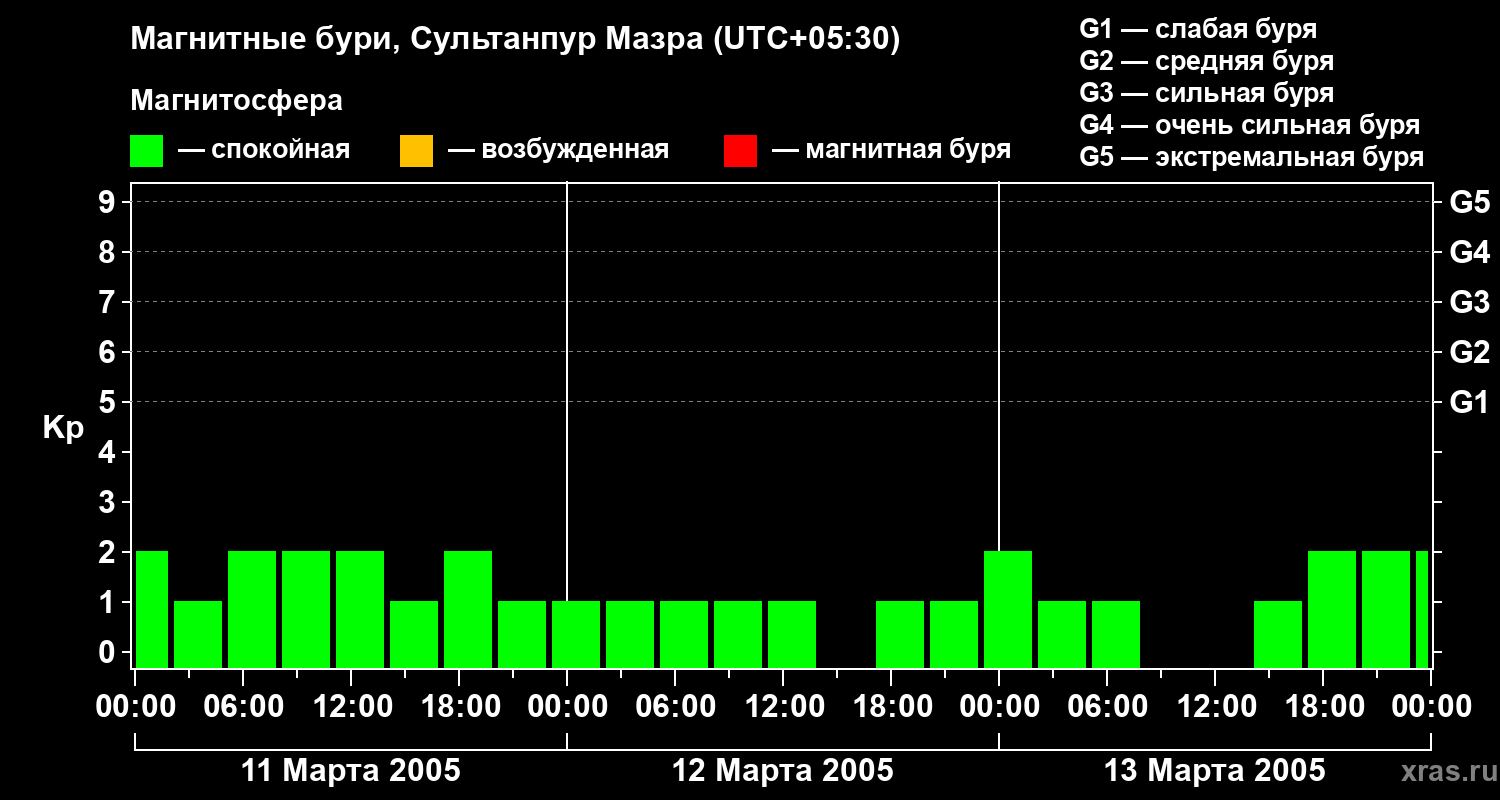This screenshot has height=800, width=1500.
Task: Click the '— возбужденная' legend label
Action: coord(558,150)
